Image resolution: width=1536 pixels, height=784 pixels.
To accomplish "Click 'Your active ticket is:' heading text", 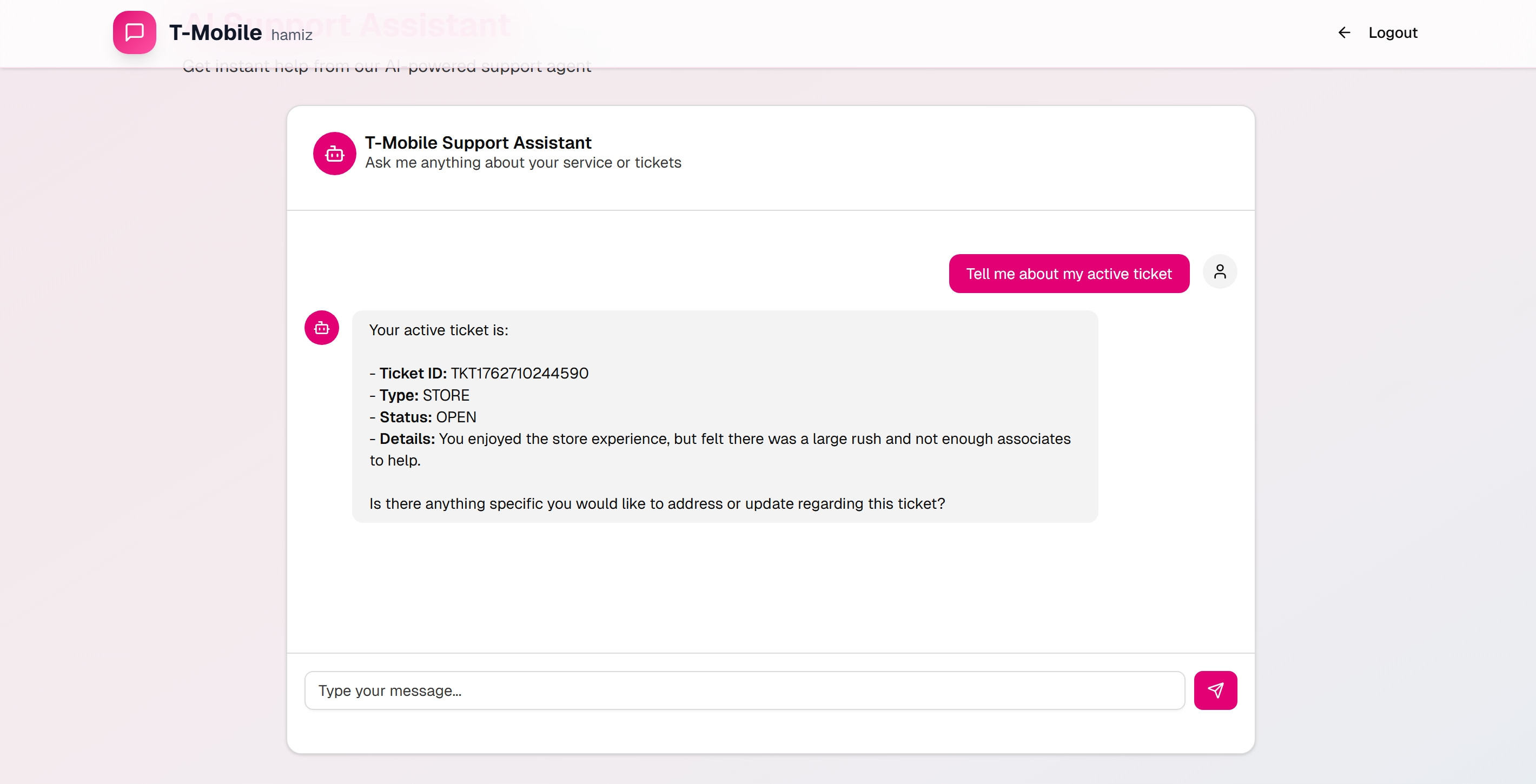I will (438, 330).
